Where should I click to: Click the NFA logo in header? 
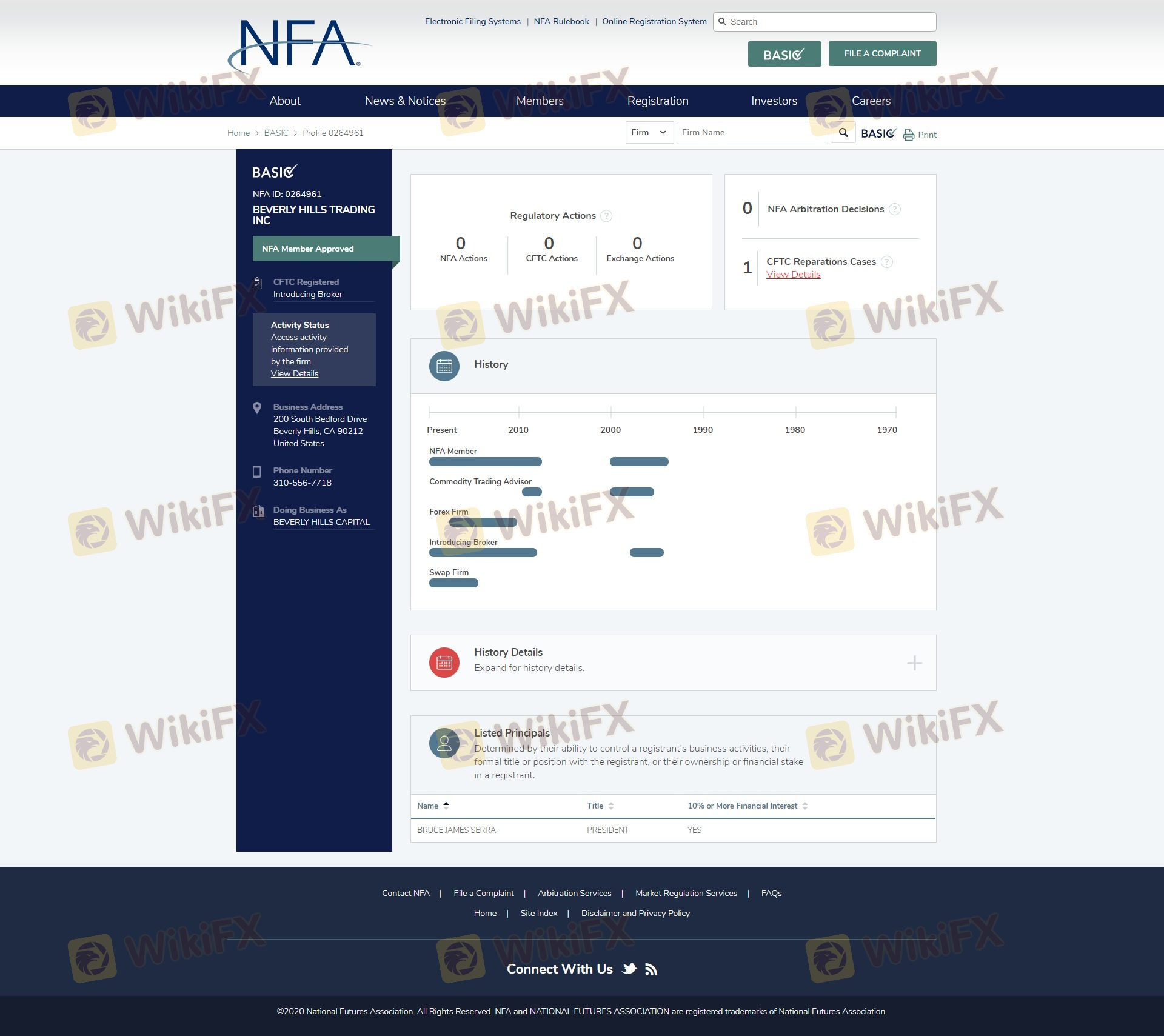(x=299, y=44)
